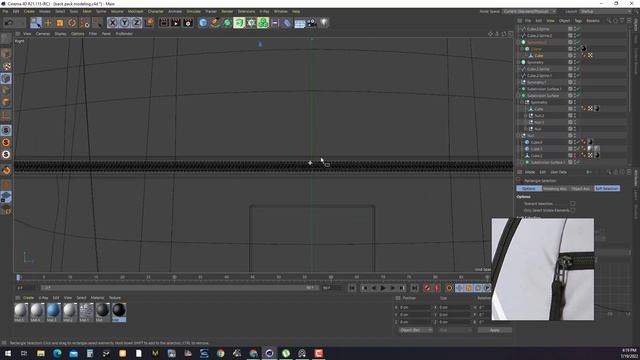This screenshot has width=640, height=360.
Task: Click the Autokeying button
Action: click(x=437, y=288)
